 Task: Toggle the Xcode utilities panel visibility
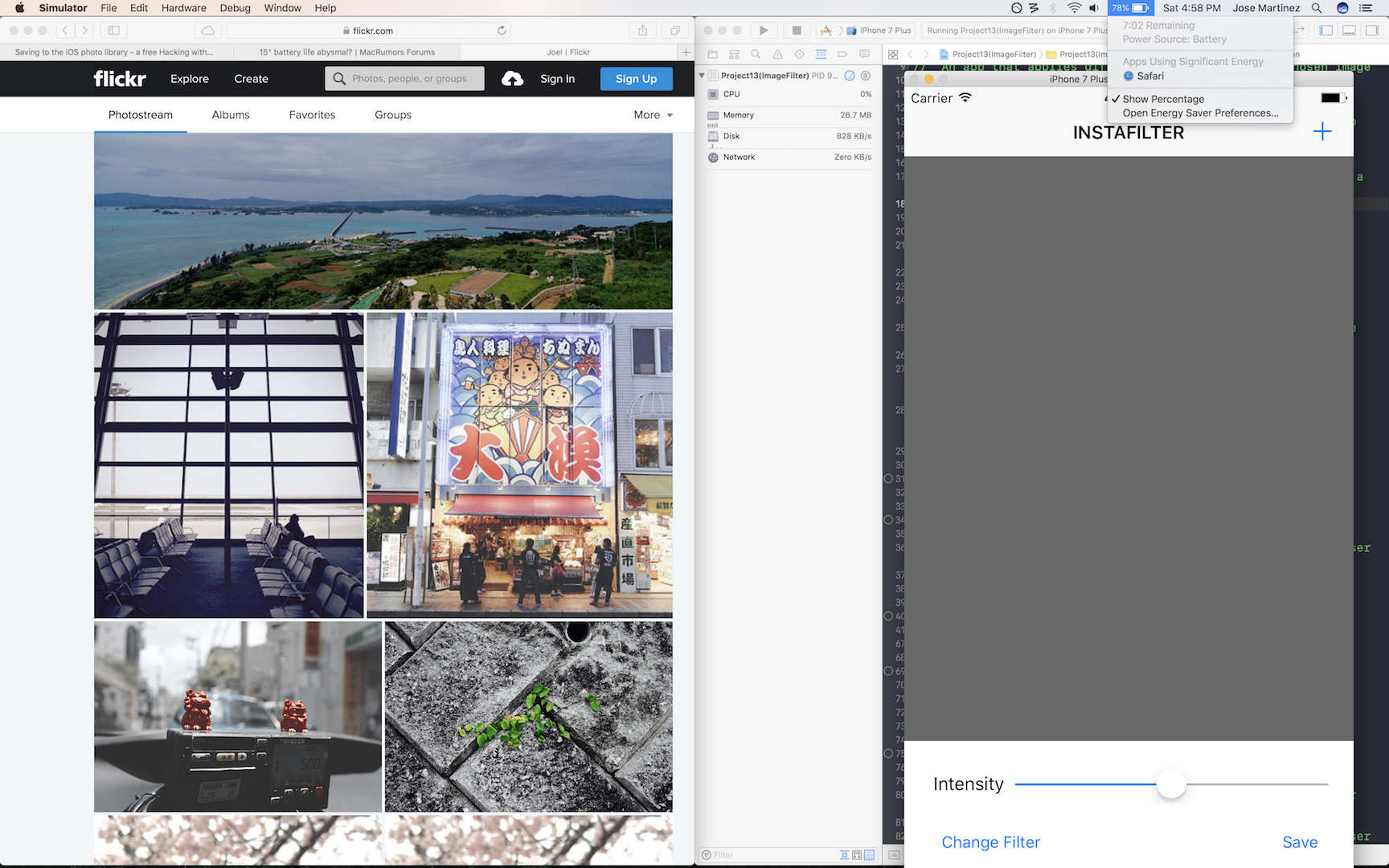point(1372,31)
